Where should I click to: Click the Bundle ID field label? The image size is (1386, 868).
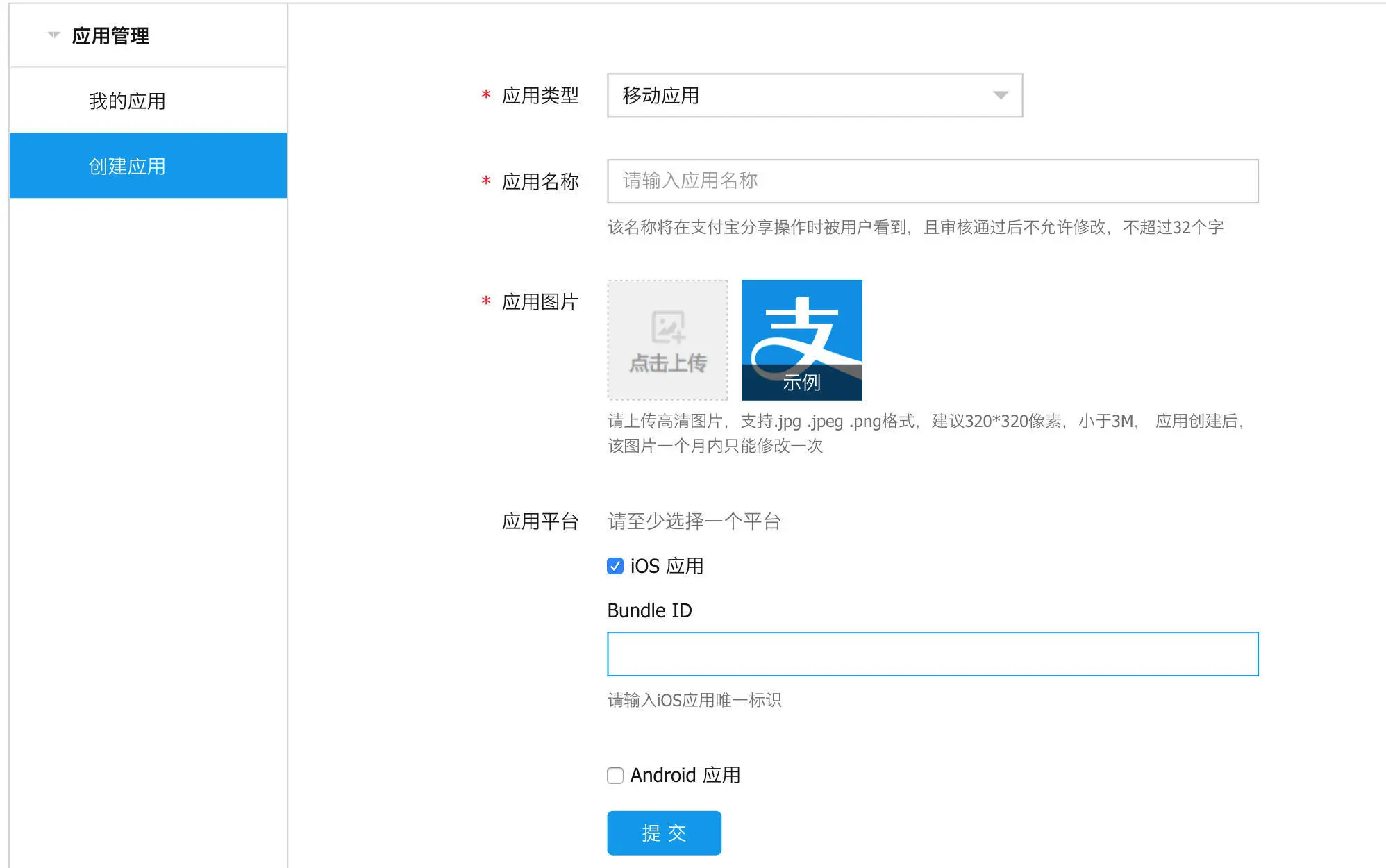tap(649, 610)
